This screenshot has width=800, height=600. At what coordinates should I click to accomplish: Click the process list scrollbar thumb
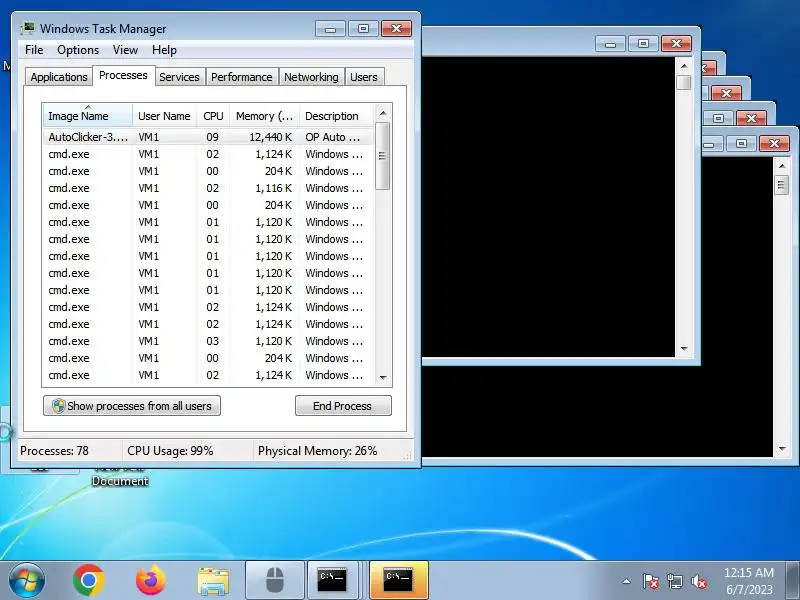tap(383, 156)
